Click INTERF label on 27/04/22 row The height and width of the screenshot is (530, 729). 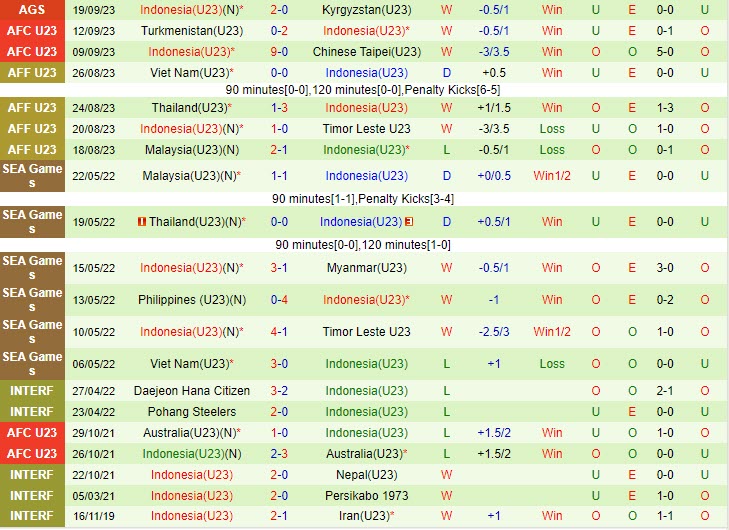[32, 391]
